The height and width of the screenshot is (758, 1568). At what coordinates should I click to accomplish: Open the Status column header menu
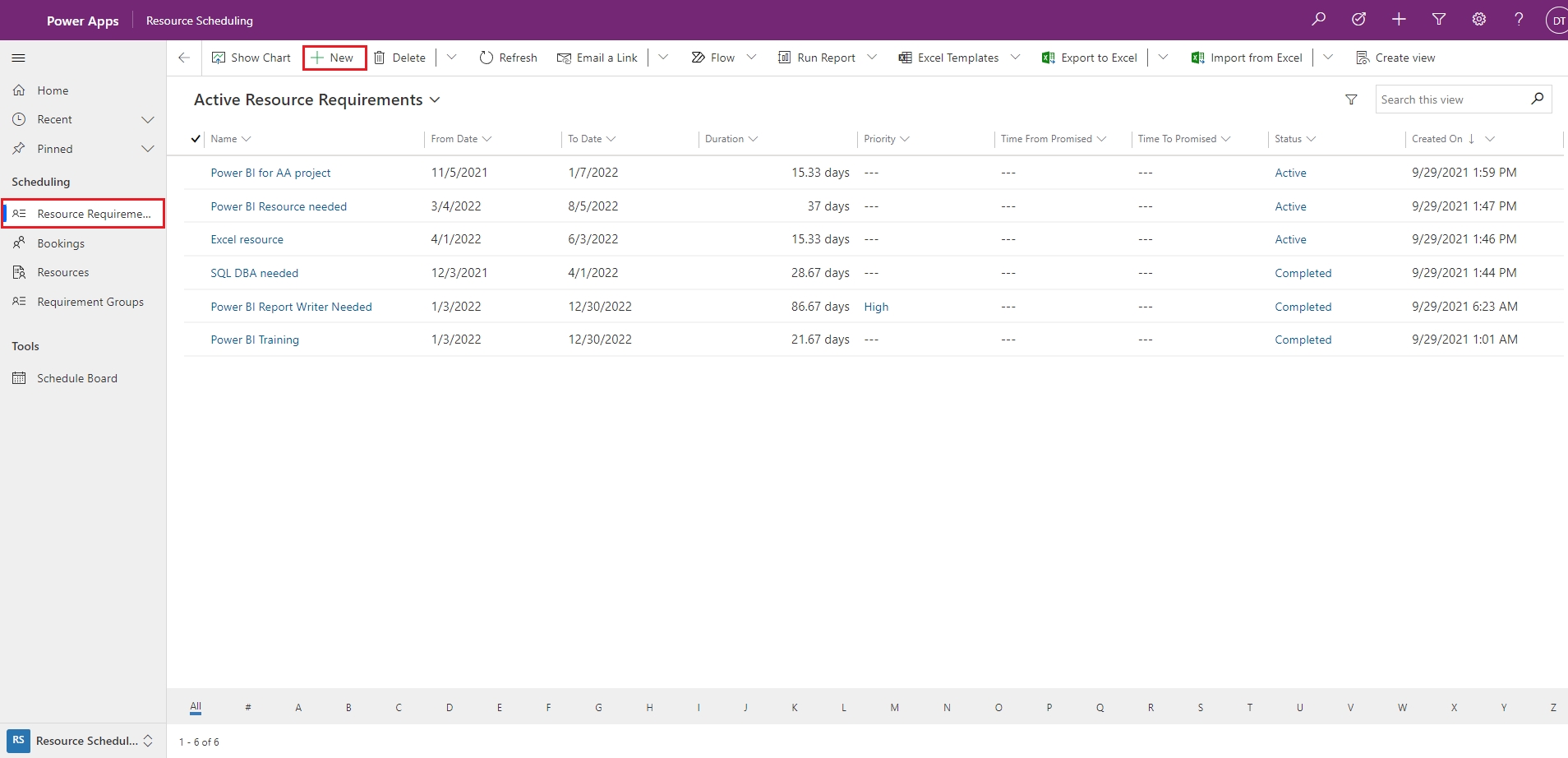pos(1295,139)
